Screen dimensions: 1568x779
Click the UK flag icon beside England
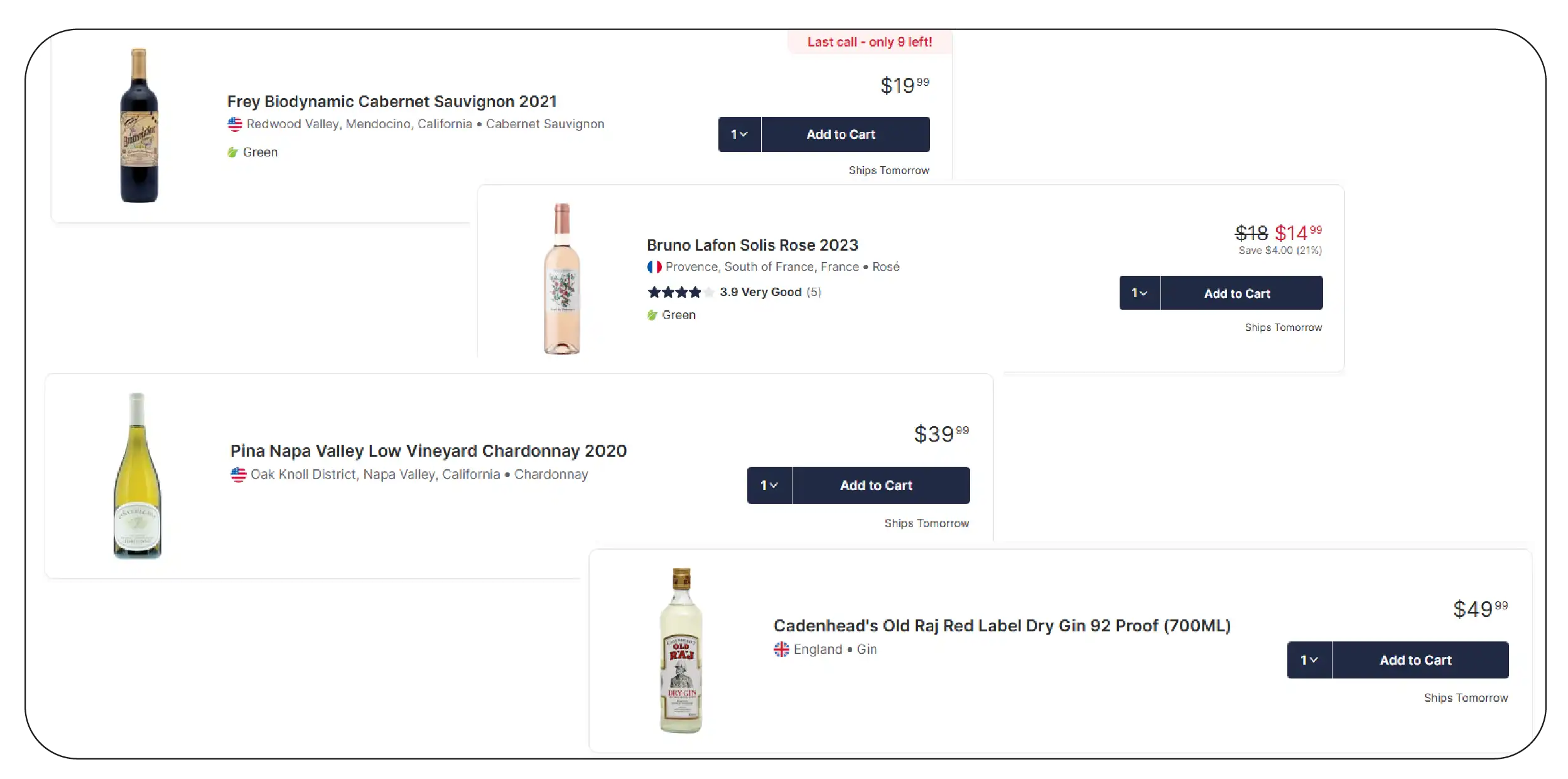[781, 650]
